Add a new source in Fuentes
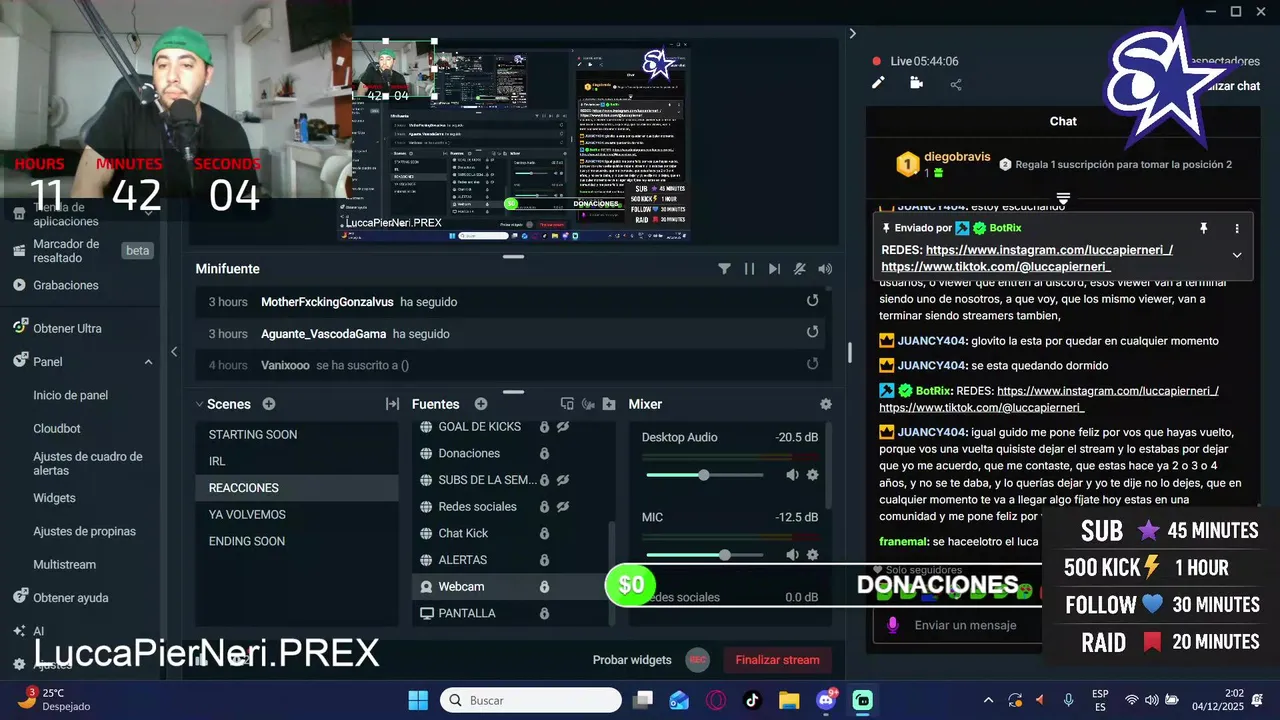Screen dimensions: 1280x720 coord(481,404)
